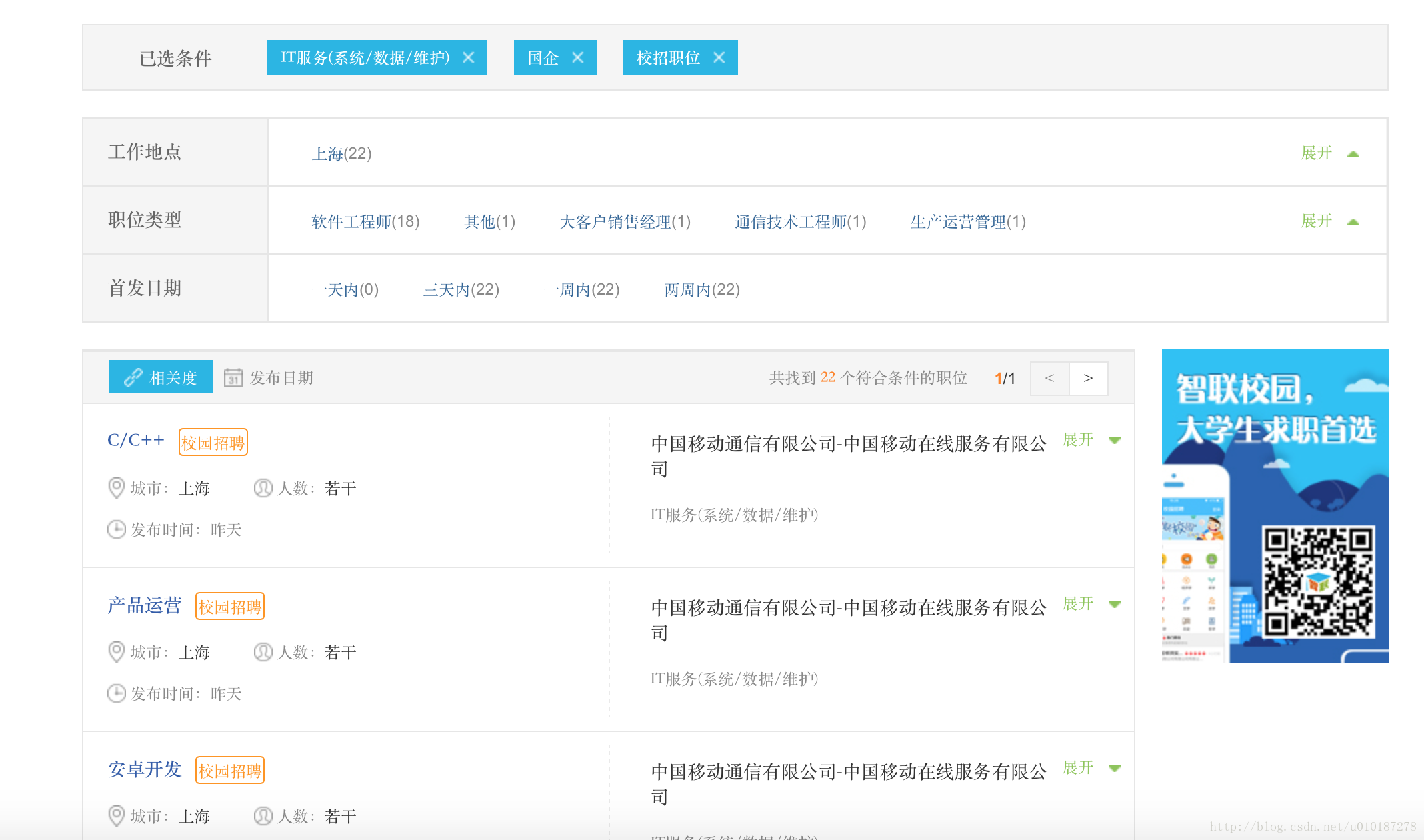Open company name for 安卓开发 listing
This screenshot has height=840, width=1424.
[x=849, y=784]
